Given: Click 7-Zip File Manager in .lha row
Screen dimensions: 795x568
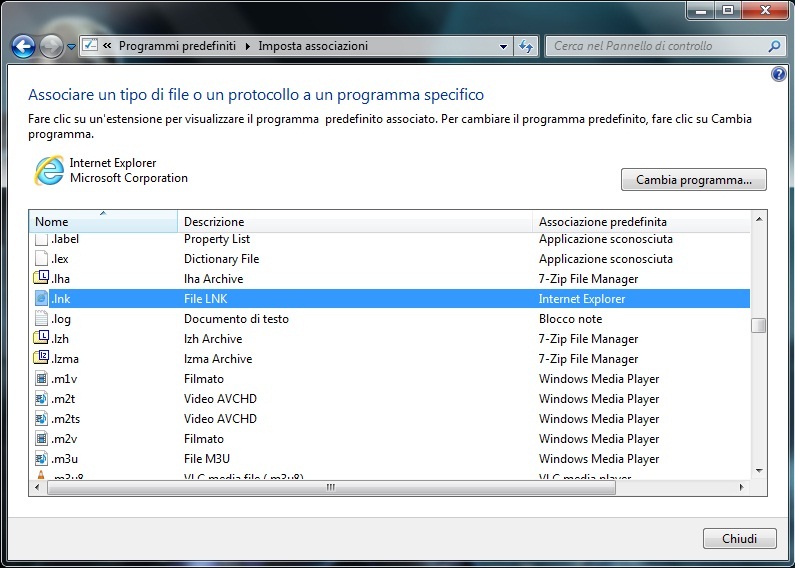Looking at the screenshot, I should [589, 278].
